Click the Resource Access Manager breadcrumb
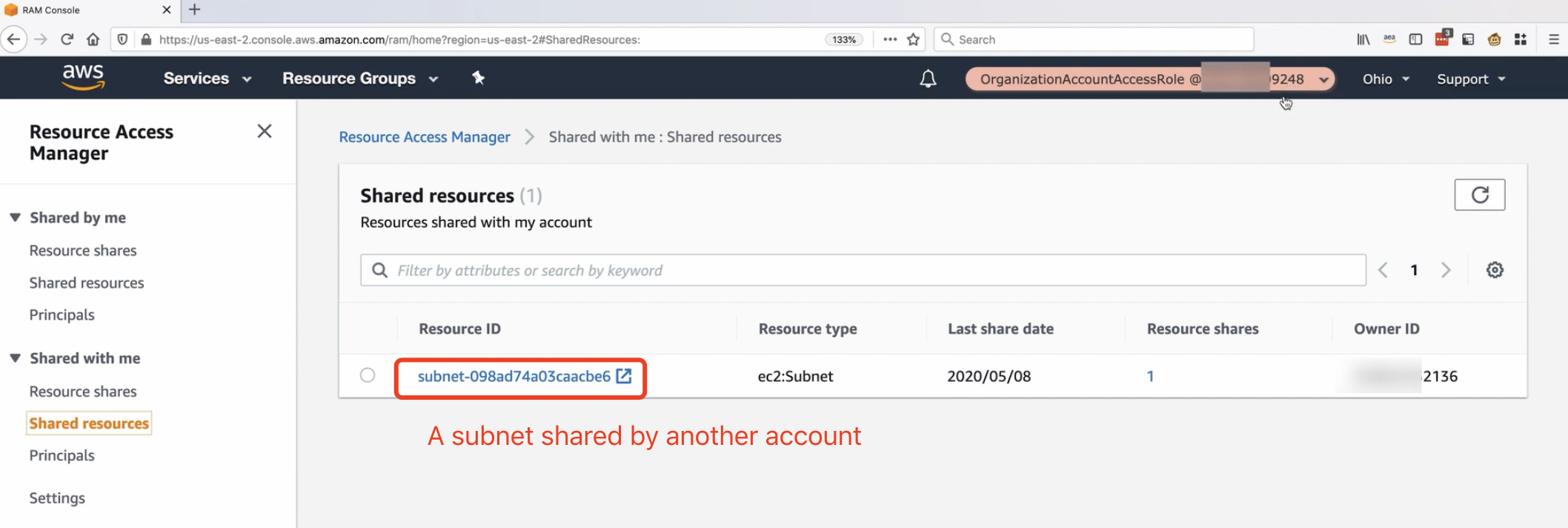 pyautogui.click(x=424, y=137)
